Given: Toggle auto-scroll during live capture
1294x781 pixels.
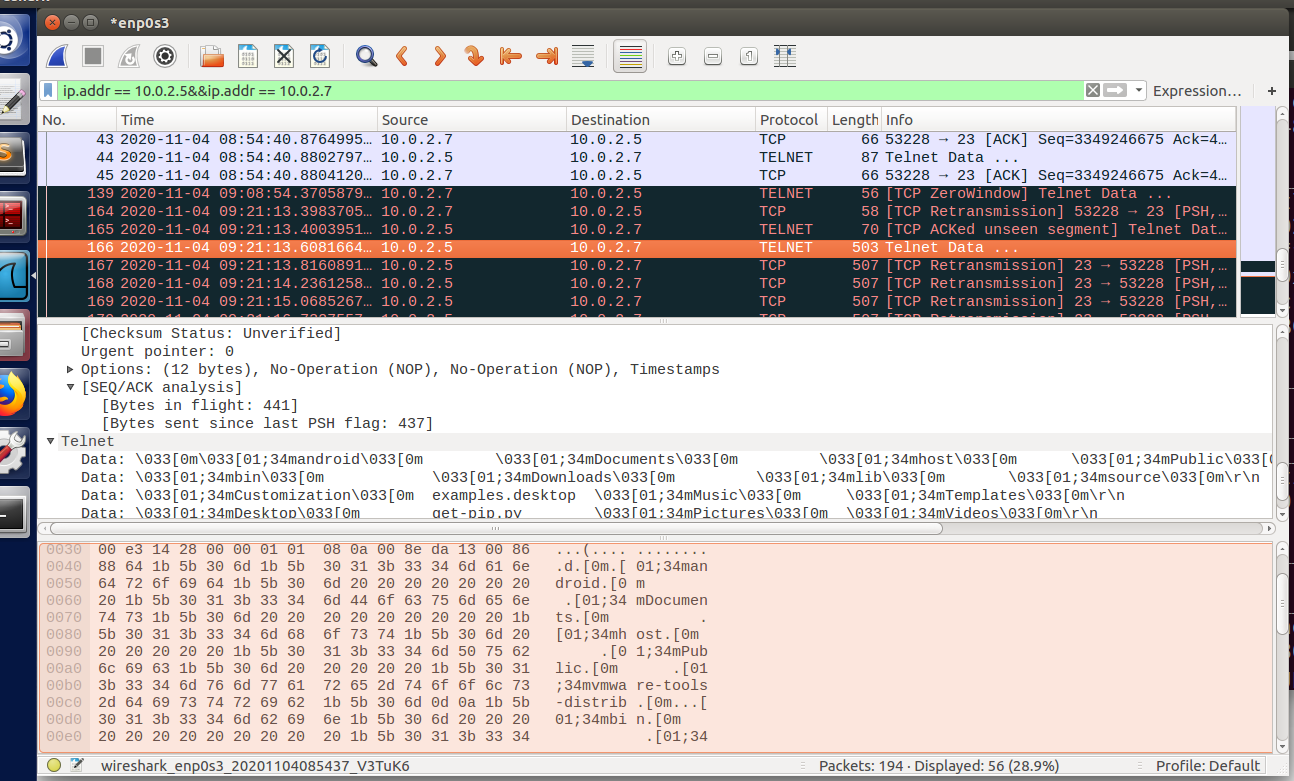Looking at the screenshot, I should tap(583, 56).
